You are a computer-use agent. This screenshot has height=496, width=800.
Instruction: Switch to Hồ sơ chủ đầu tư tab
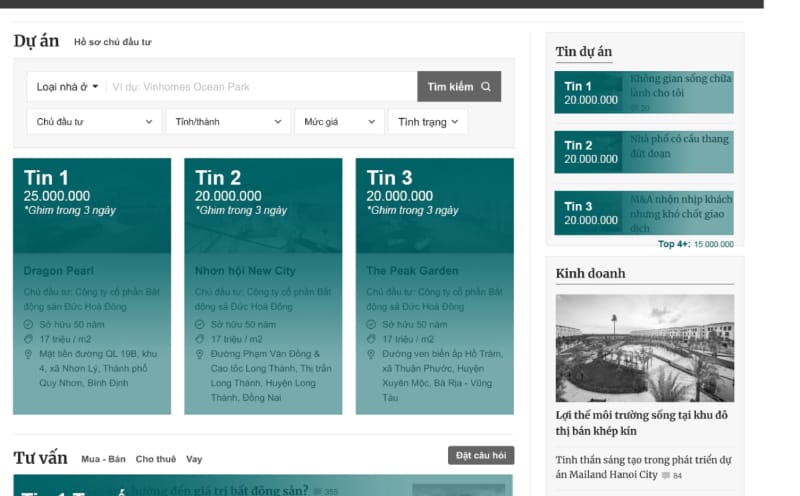pyautogui.click(x=112, y=42)
